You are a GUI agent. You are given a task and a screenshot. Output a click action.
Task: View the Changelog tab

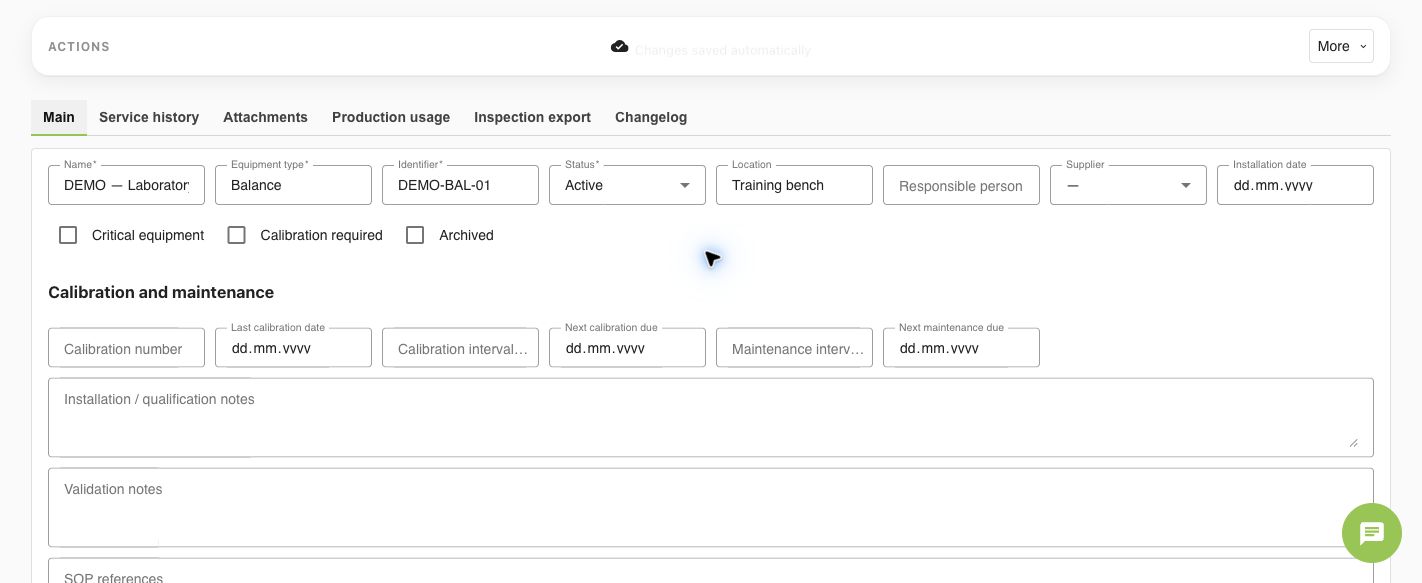click(x=651, y=117)
